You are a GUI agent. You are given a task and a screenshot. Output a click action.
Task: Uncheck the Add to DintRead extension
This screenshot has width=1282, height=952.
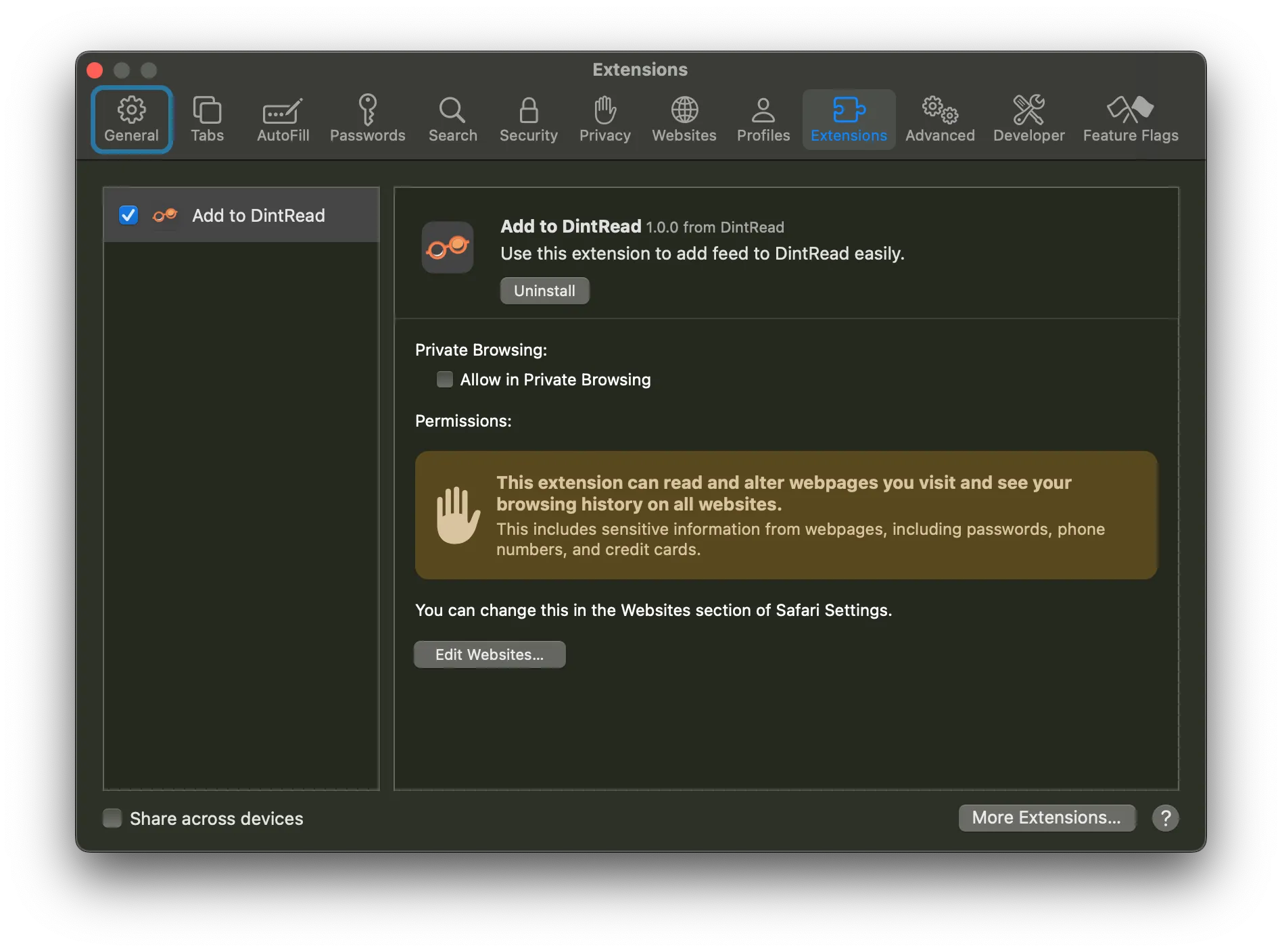128,216
